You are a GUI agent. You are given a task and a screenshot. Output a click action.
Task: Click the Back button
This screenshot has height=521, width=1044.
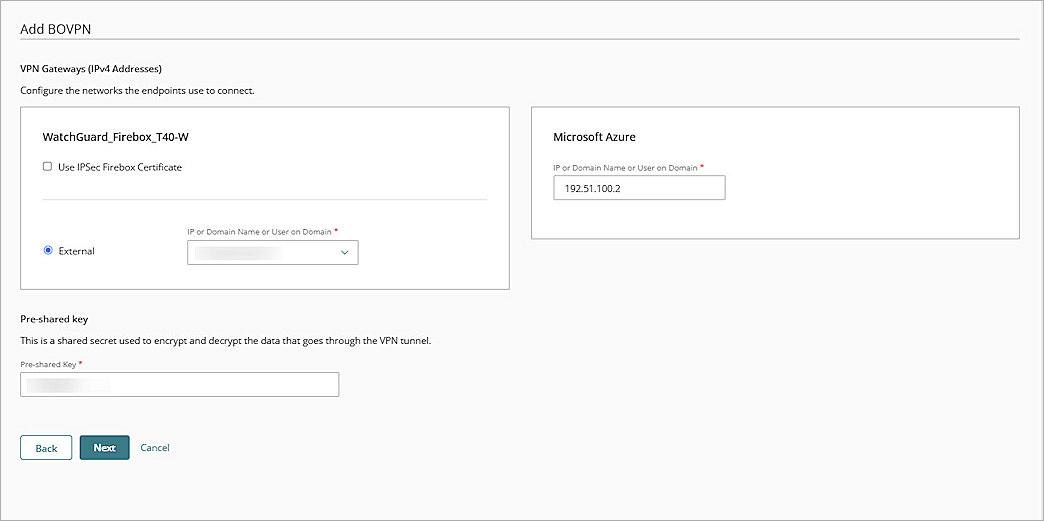46,448
